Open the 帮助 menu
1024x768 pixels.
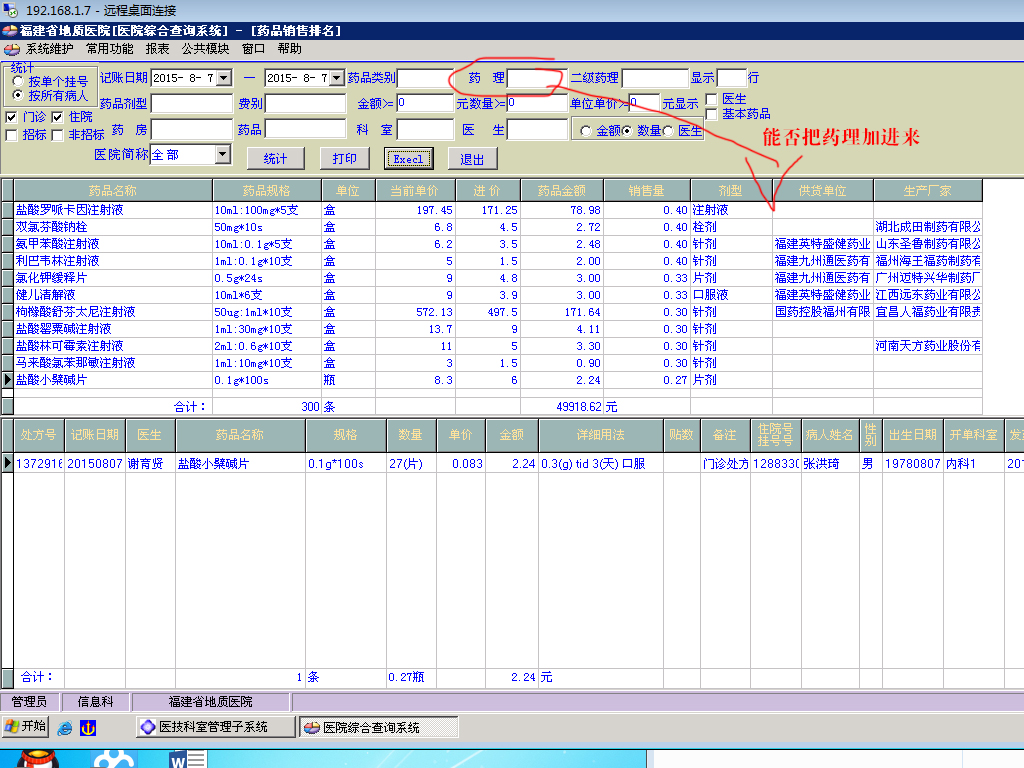pos(289,49)
